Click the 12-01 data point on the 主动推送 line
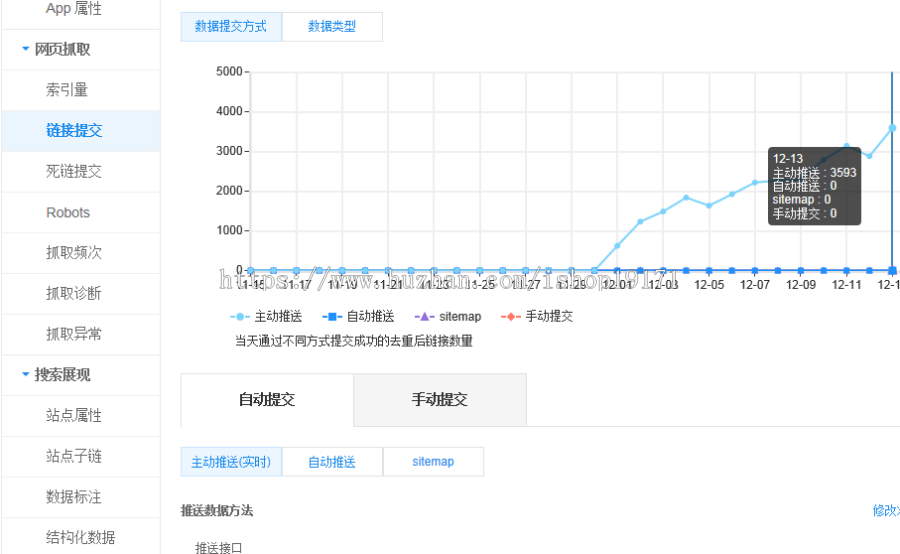 click(x=617, y=246)
